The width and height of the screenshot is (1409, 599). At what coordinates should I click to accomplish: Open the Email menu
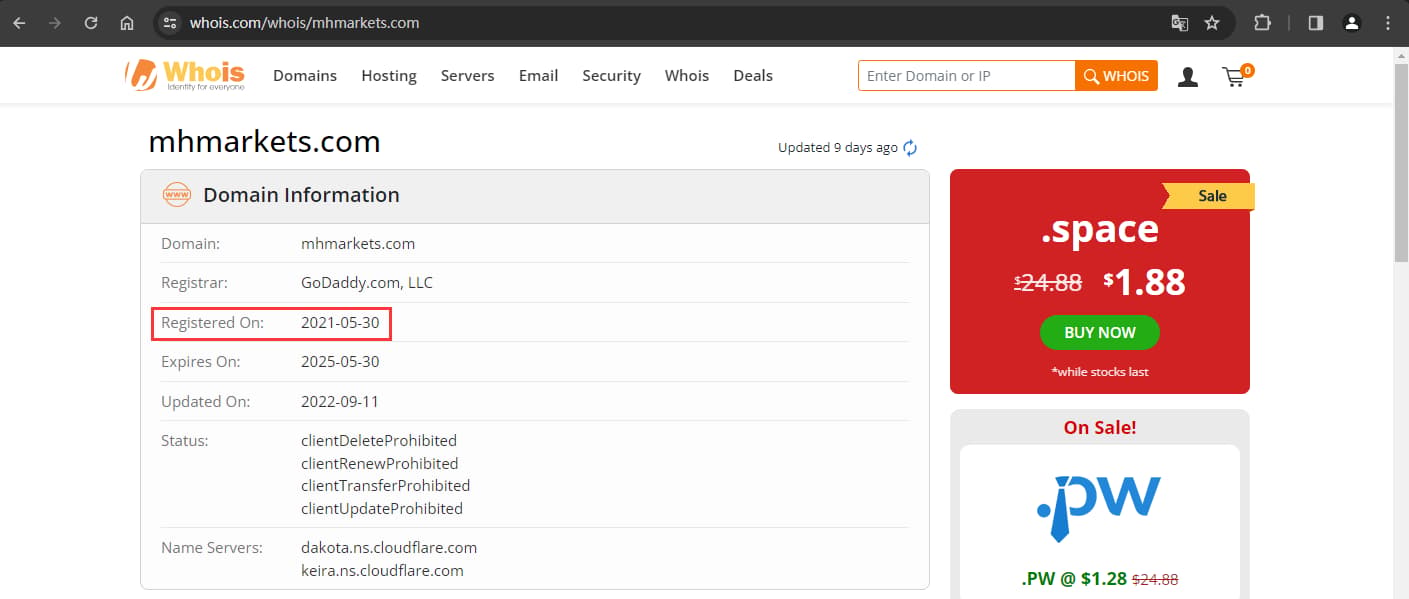538,76
